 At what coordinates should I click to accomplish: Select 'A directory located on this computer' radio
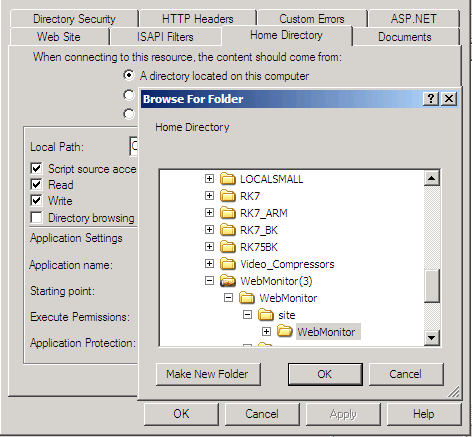click(x=129, y=75)
